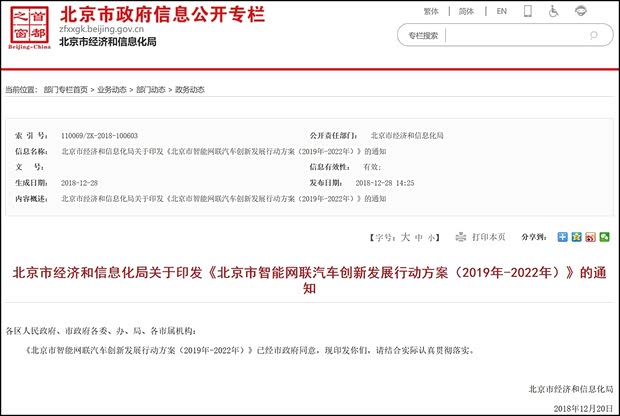The height and width of the screenshot is (416, 620).
Task: Click 发布日期 value 2018-12-28 14:25
Action: [x=385, y=183]
